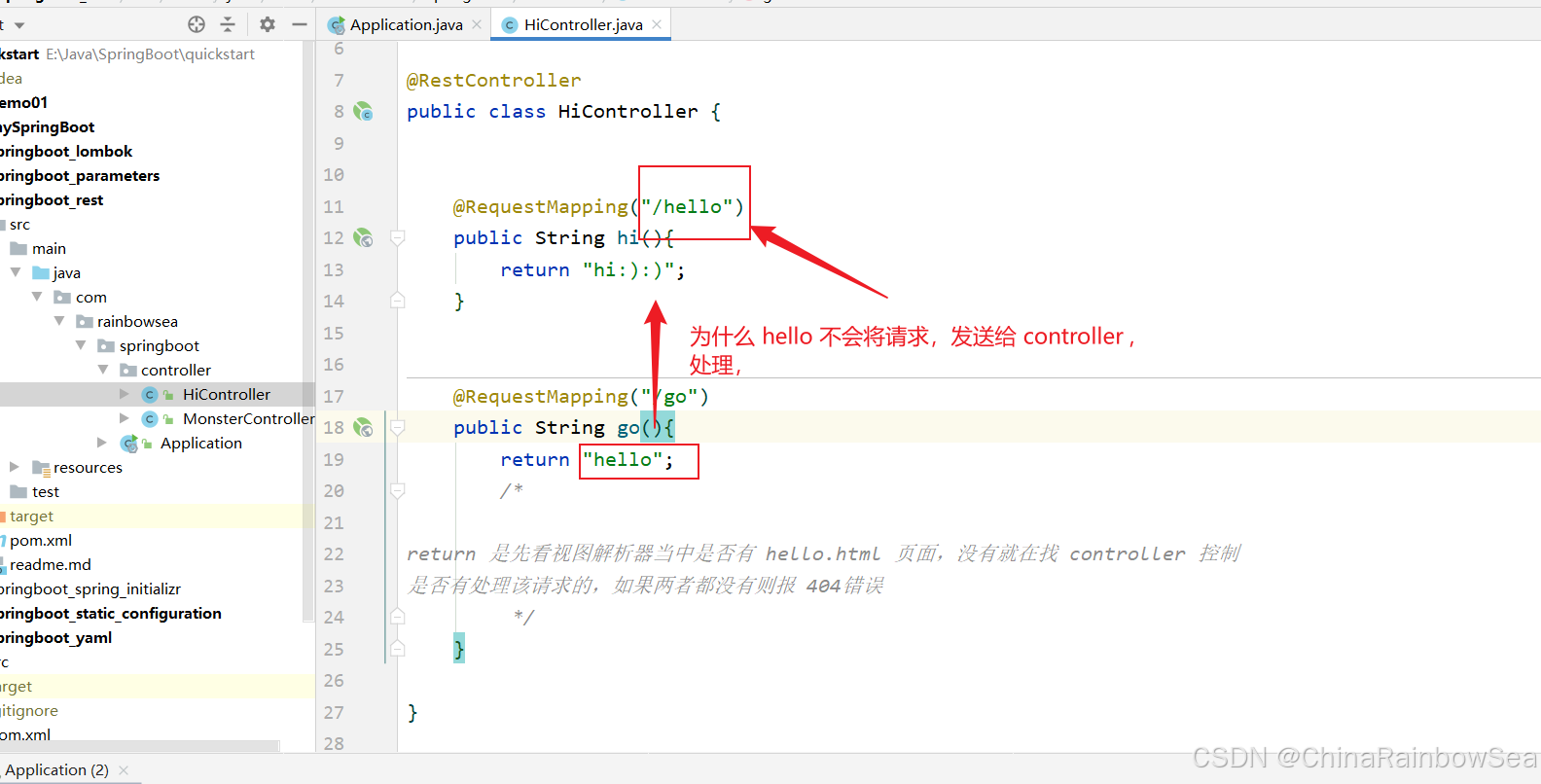Open readme.md from the project tree
The width and height of the screenshot is (1541, 784).
click(x=51, y=564)
